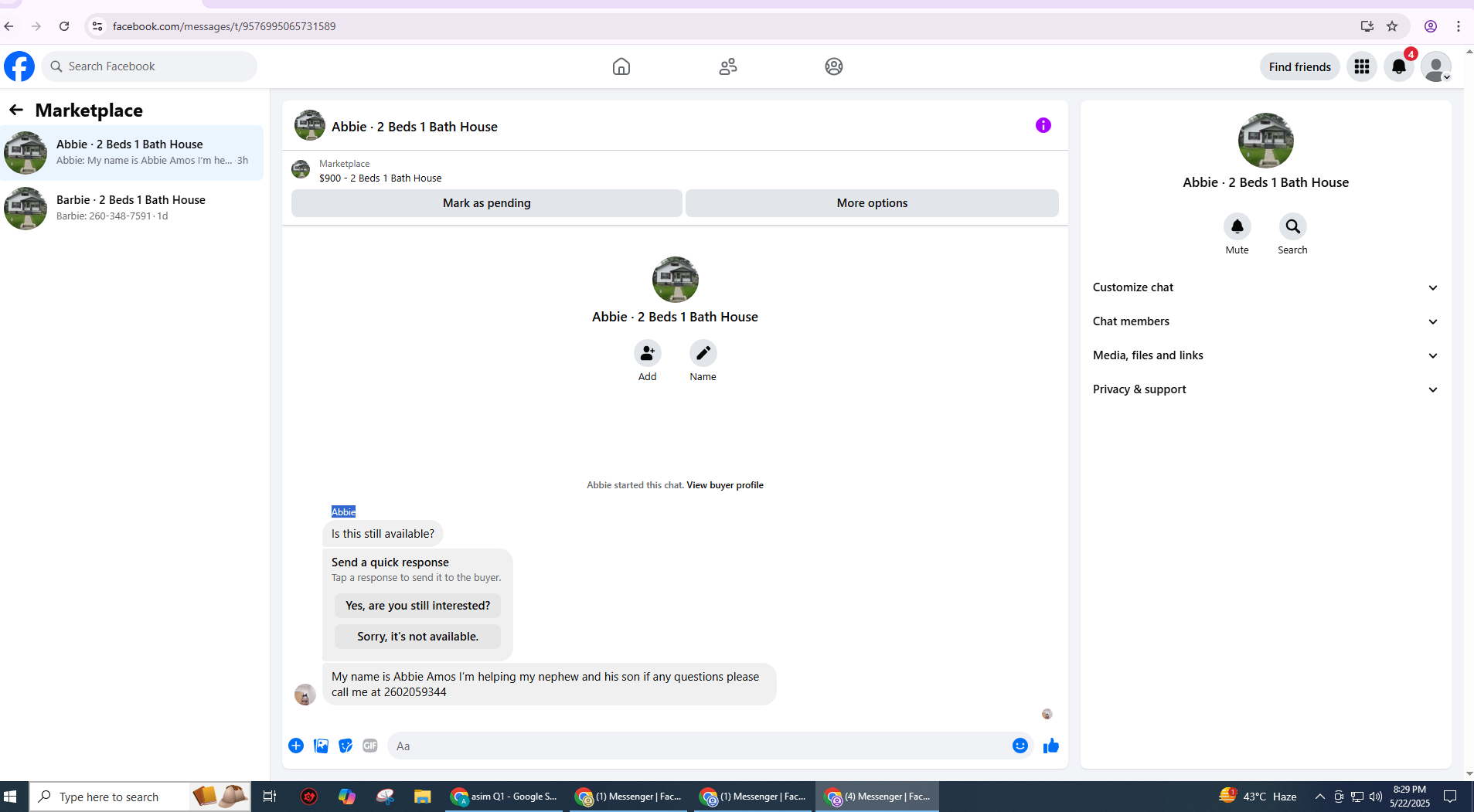1474x812 pixels.
Task: Click house thumbnail in right info panel
Action: (1266, 140)
